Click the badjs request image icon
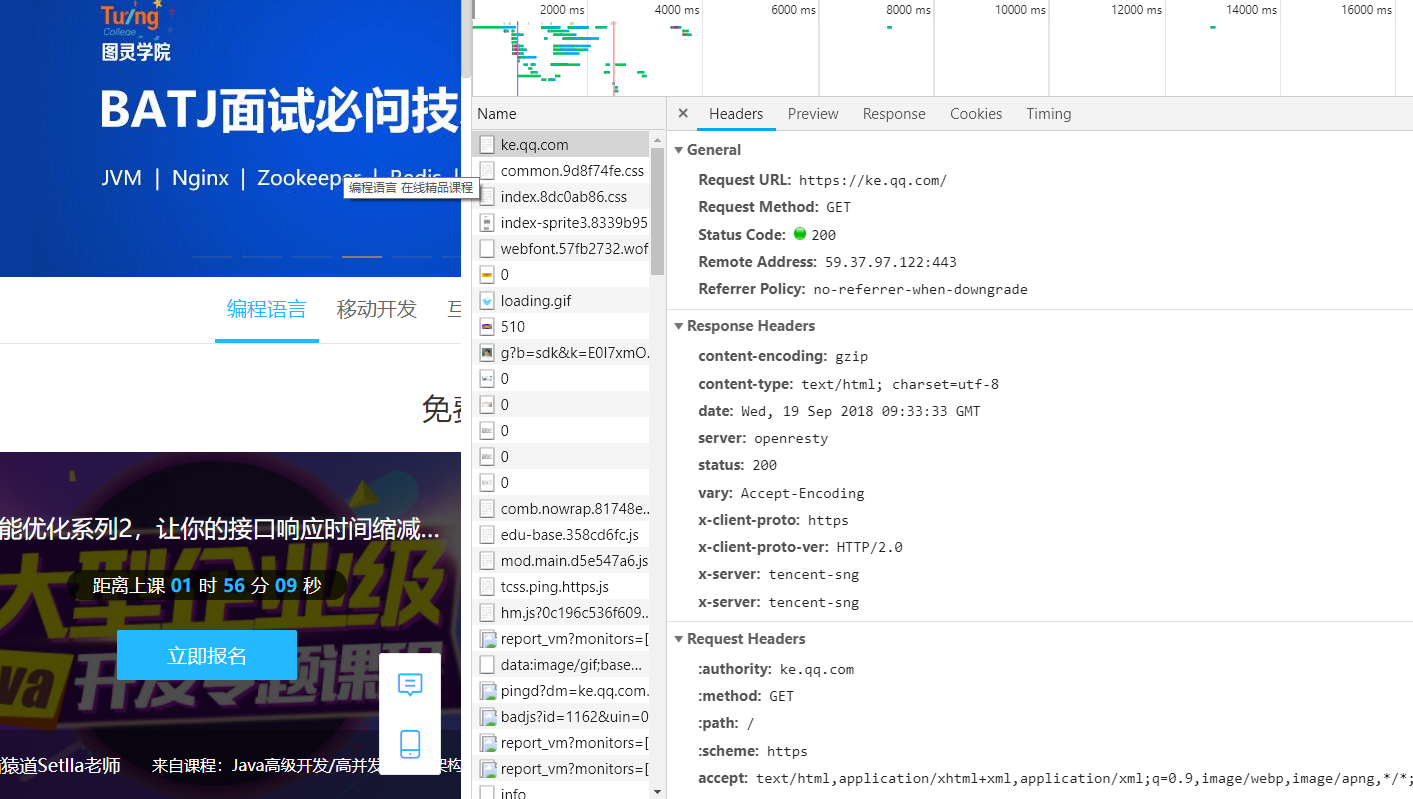This screenshot has height=799, width=1413. pyautogui.click(x=488, y=717)
